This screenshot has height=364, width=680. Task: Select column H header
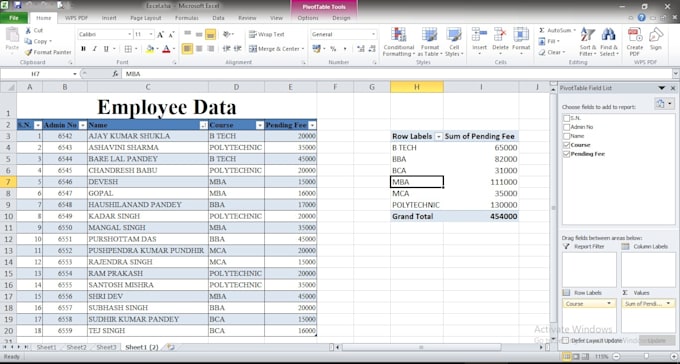(x=416, y=87)
